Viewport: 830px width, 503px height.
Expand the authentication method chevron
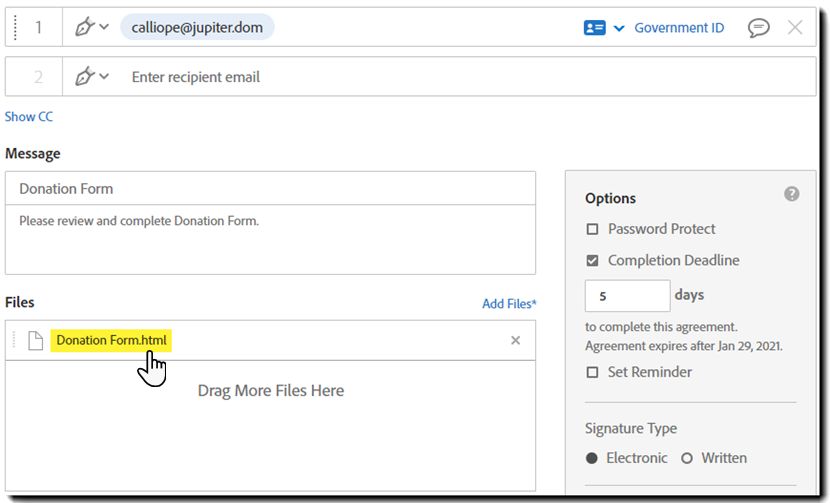[619, 28]
